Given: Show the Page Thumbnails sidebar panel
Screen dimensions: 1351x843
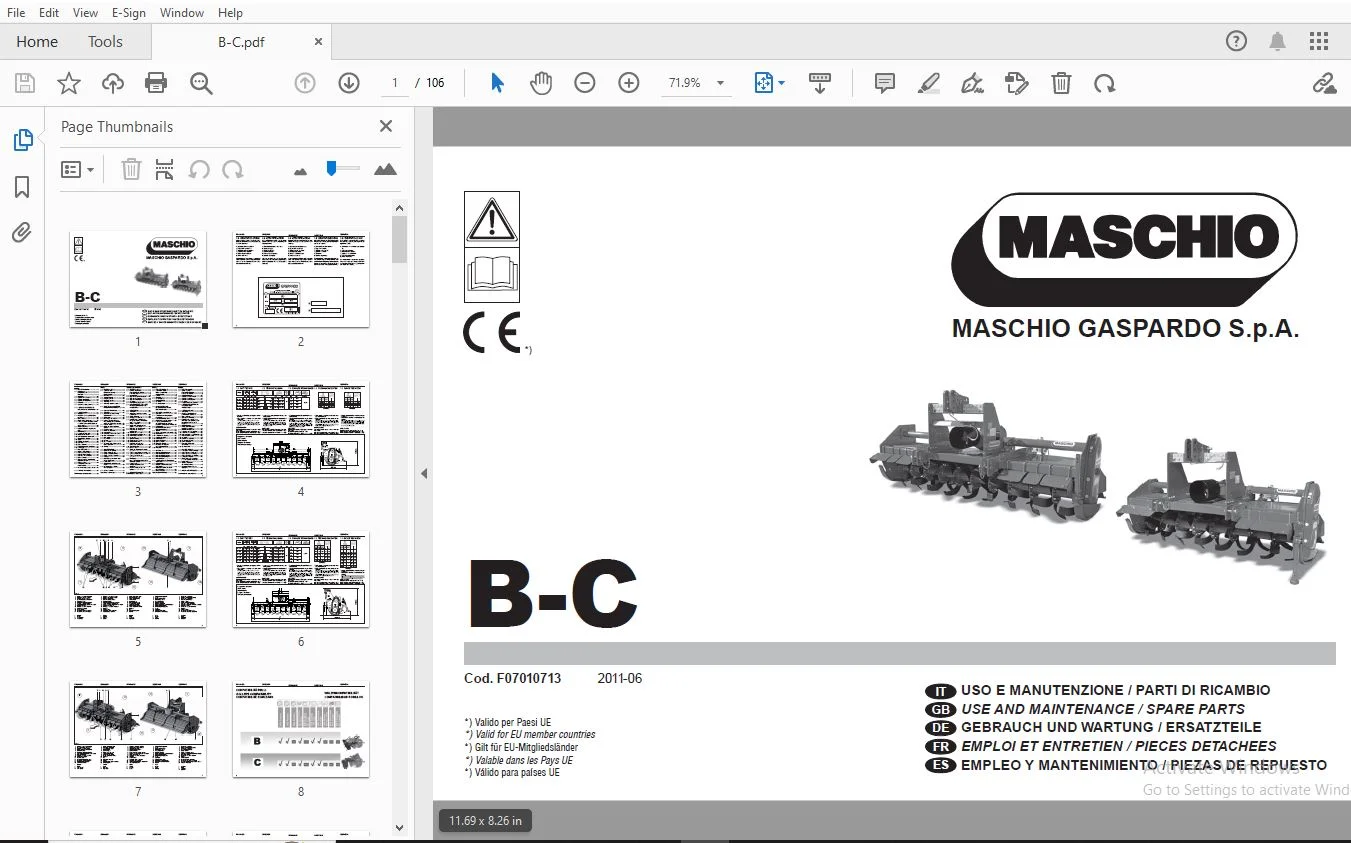Looking at the screenshot, I should click(23, 140).
